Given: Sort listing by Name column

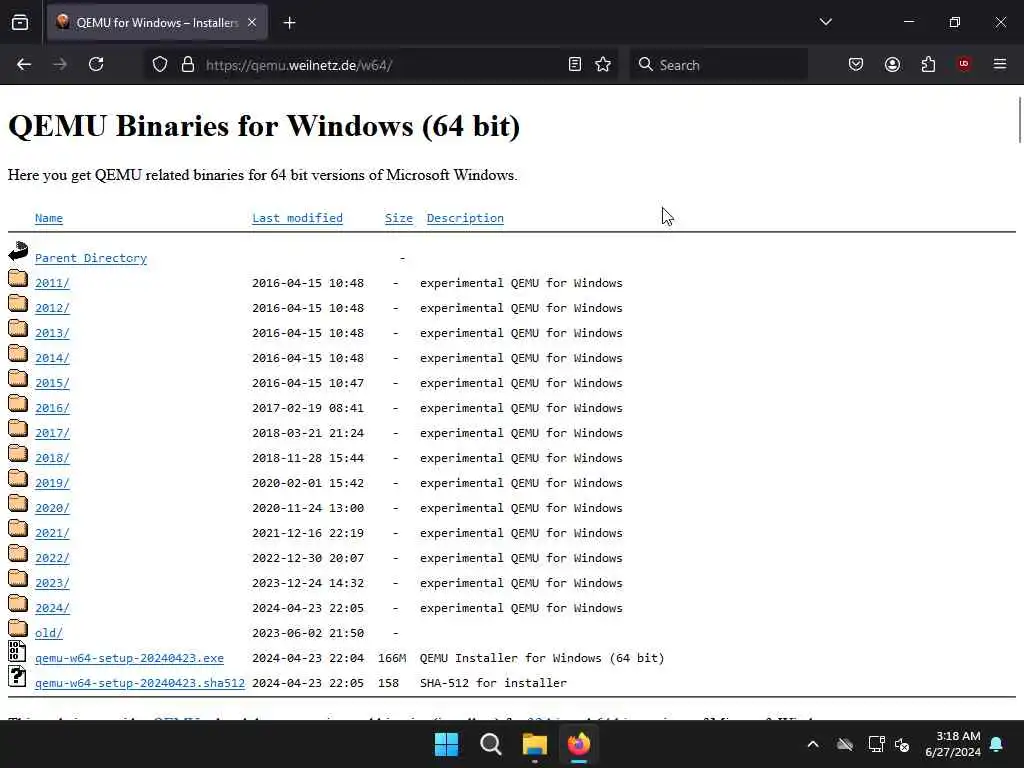Looking at the screenshot, I should [49, 218].
